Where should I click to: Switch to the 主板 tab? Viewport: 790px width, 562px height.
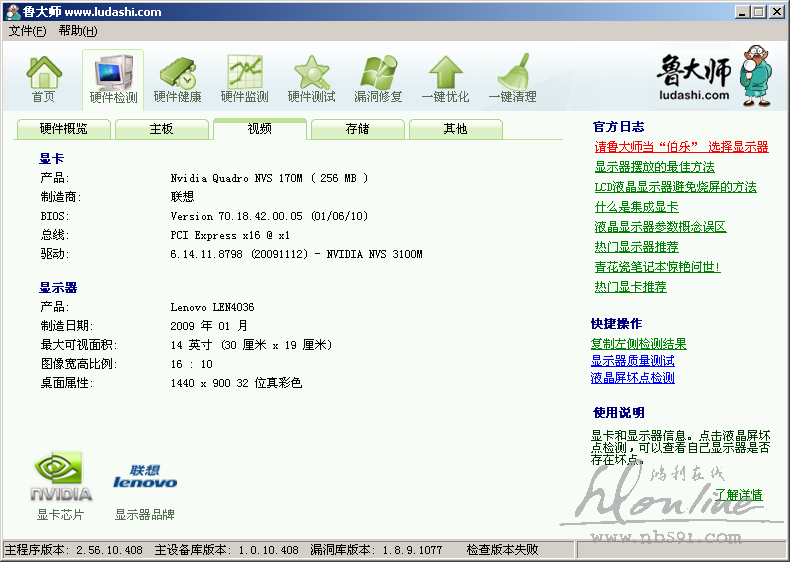pos(162,129)
